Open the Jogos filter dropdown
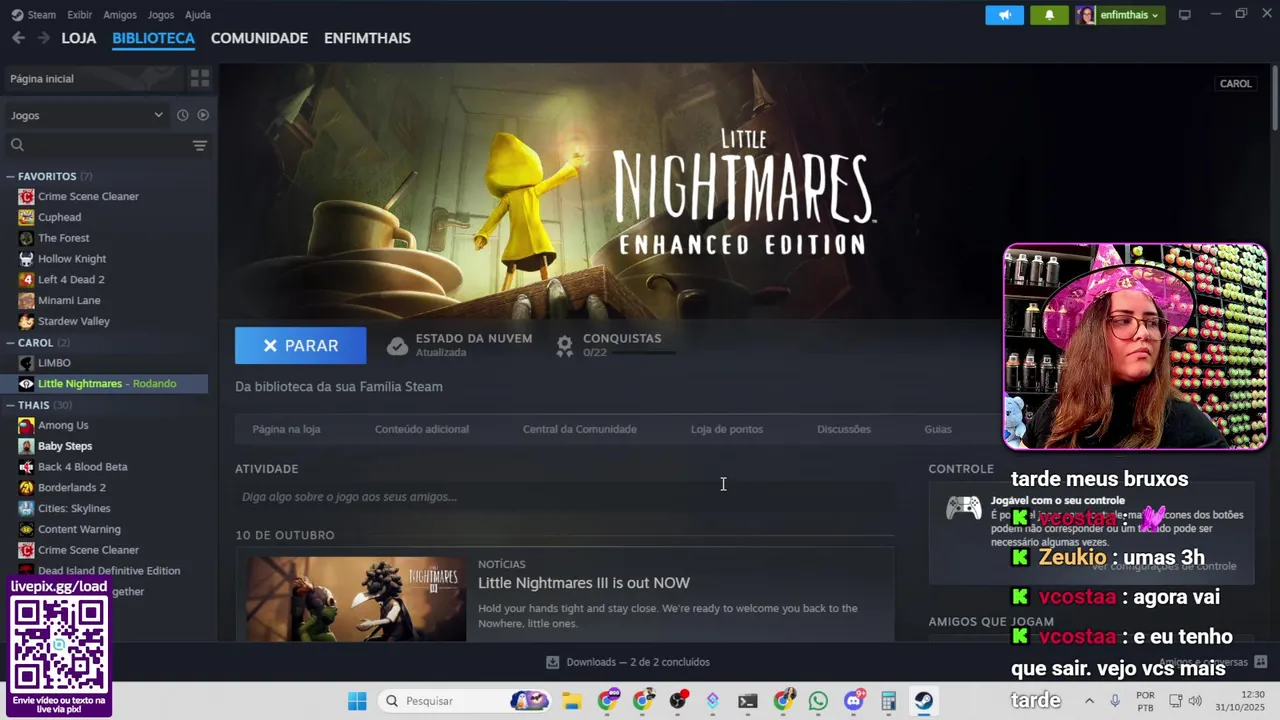 87,115
